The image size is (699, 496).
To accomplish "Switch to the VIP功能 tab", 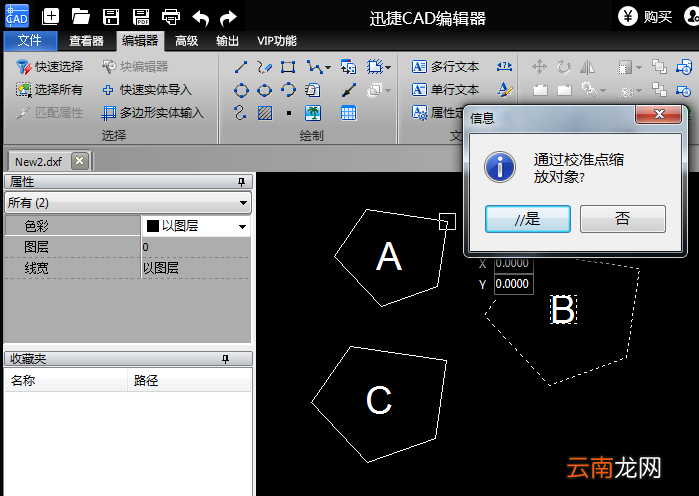I will click(277, 41).
